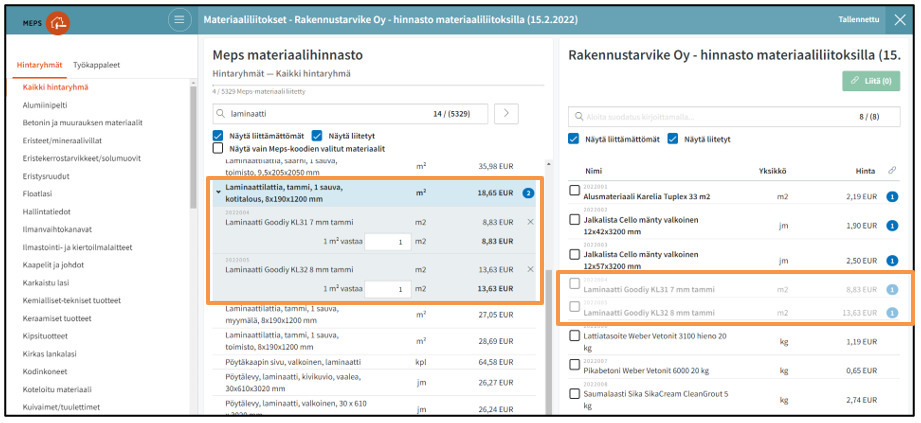Select Laminaattilattia saarni toimisto 9,5x205x2050 row

374,168
